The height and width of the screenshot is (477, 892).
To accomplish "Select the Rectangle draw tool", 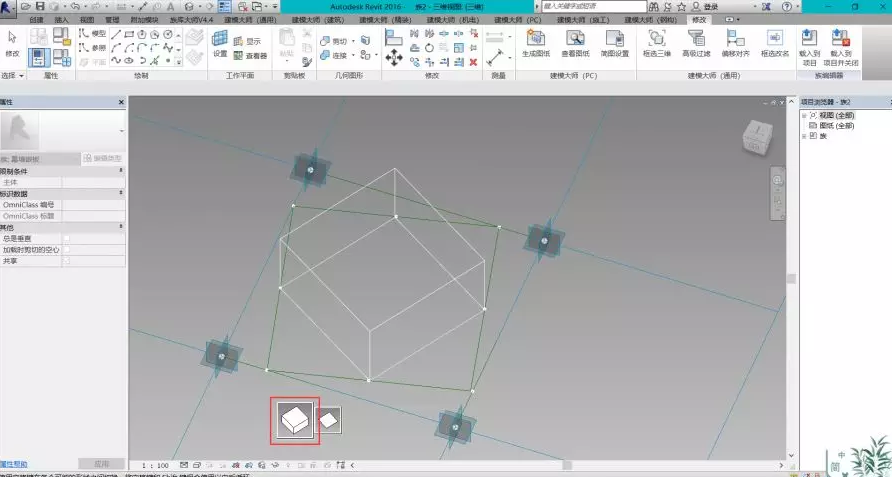I will pyautogui.click(x=129, y=35).
